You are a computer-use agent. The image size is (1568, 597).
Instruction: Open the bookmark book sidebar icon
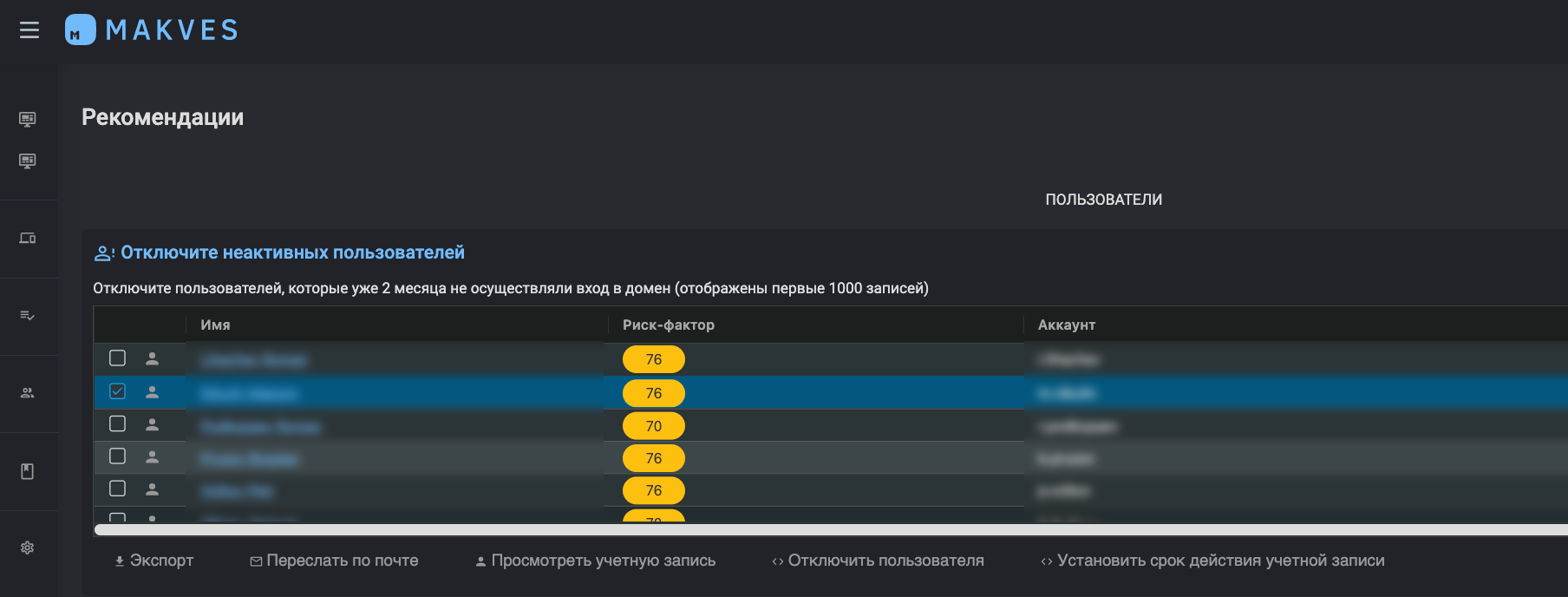(28, 471)
